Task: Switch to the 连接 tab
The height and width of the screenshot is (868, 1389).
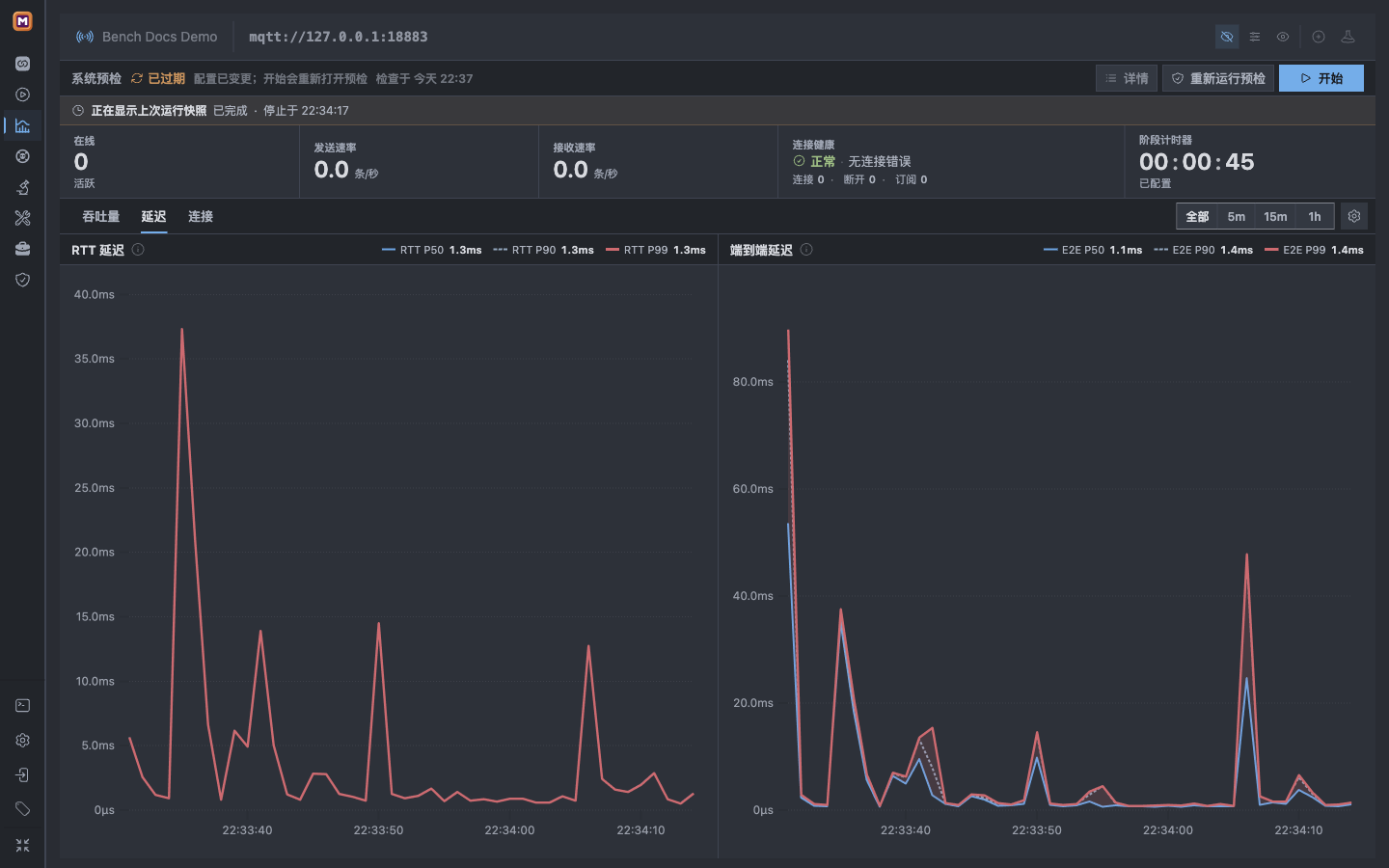Action: (201, 216)
